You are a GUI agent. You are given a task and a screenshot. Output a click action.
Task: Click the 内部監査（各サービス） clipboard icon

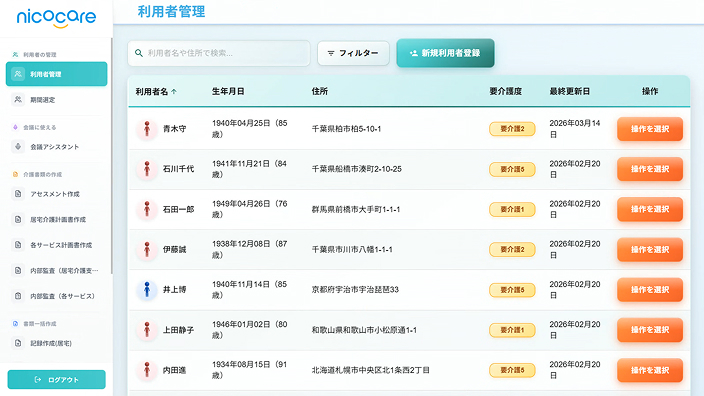click(18, 296)
